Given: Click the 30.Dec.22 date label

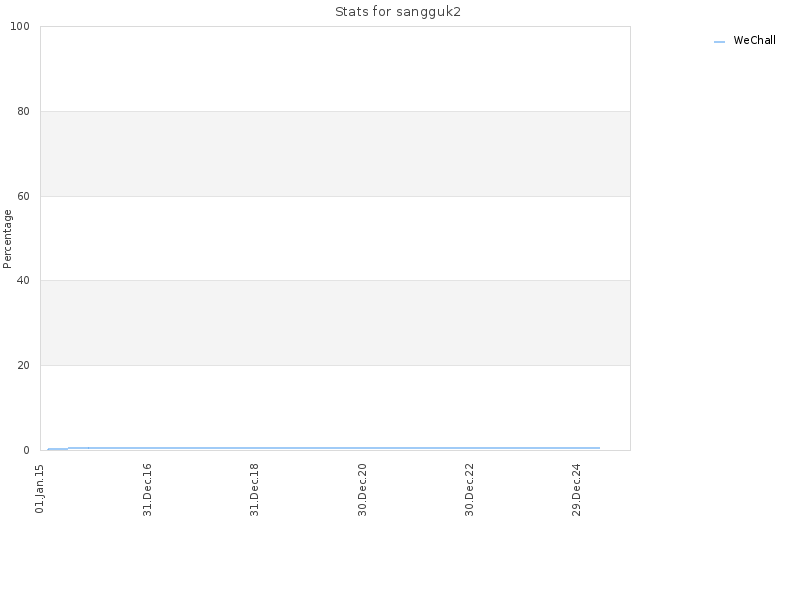Looking at the screenshot, I should click(x=469, y=490).
